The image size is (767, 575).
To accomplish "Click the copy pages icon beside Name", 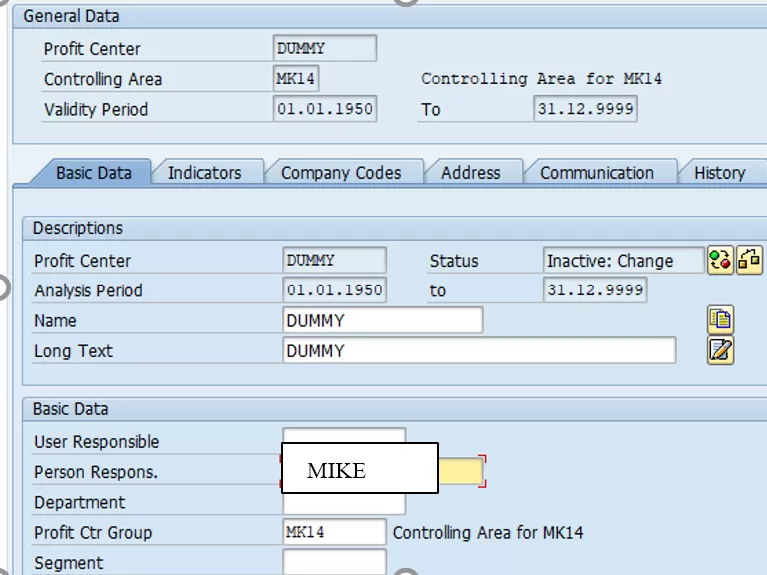I will pos(720,320).
